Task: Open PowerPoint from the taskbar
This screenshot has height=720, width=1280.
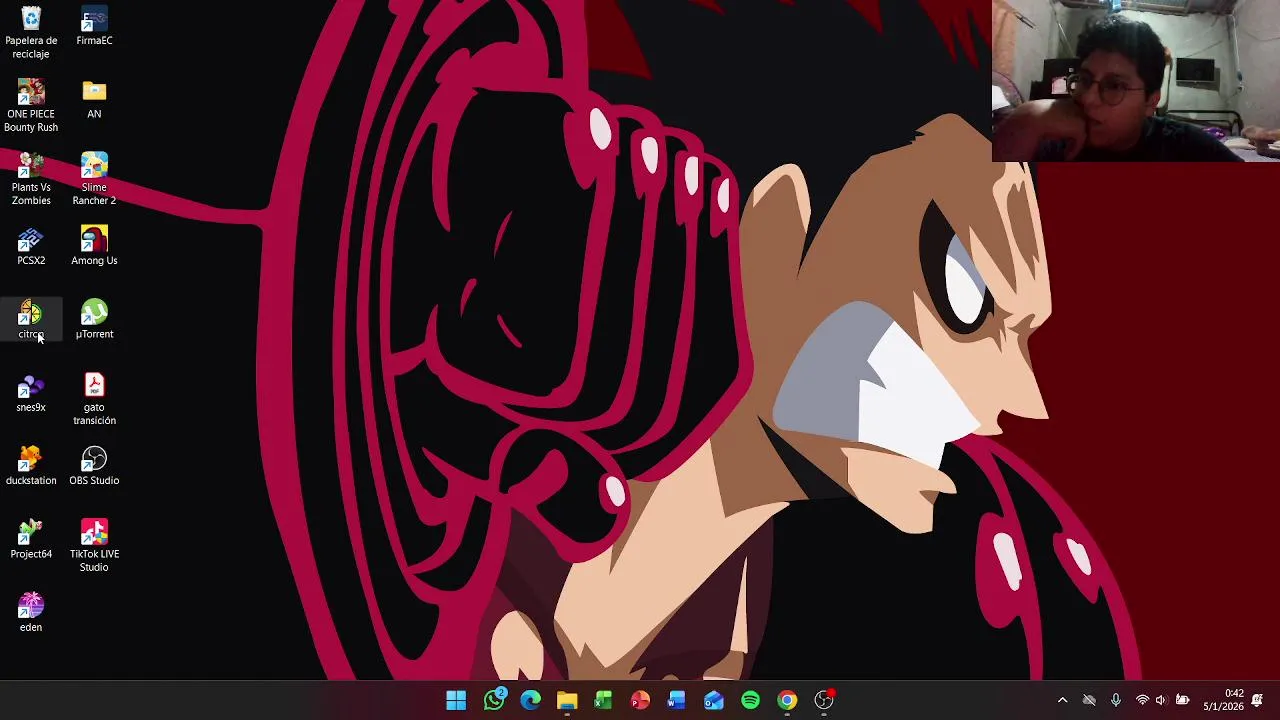Action: 640,700
